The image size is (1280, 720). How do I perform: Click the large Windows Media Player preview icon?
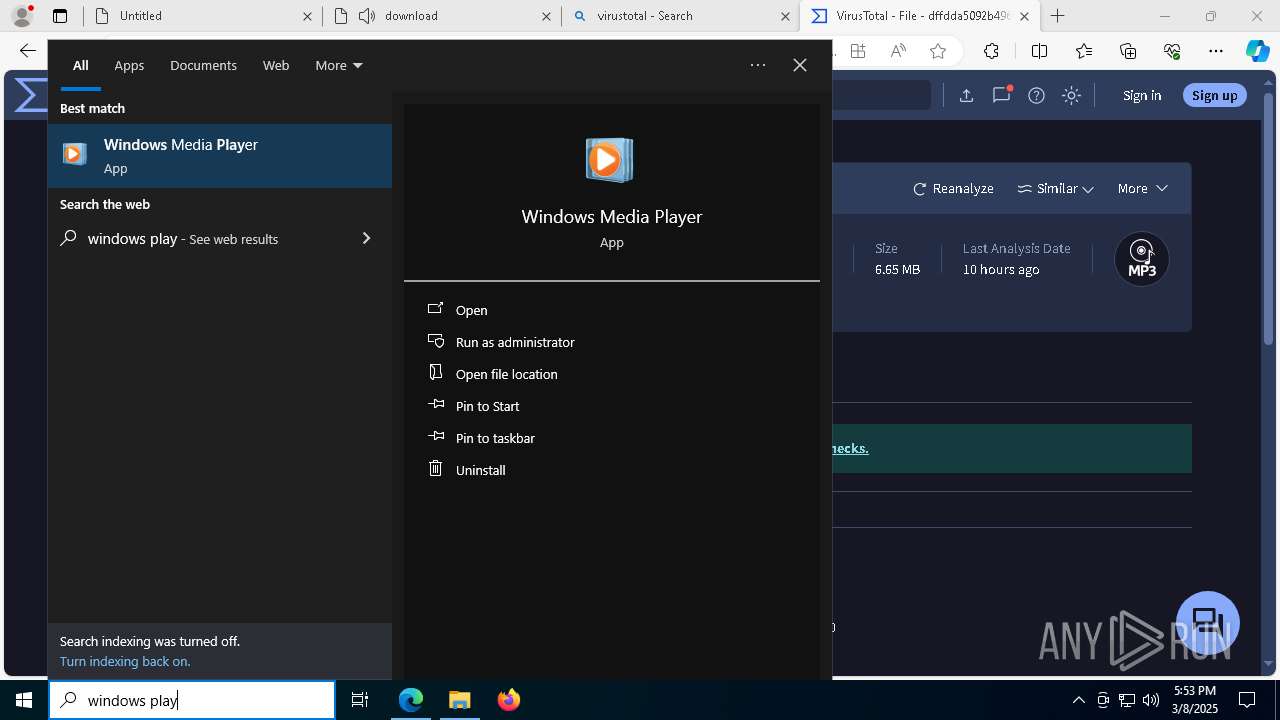pyautogui.click(x=609, y=160)
